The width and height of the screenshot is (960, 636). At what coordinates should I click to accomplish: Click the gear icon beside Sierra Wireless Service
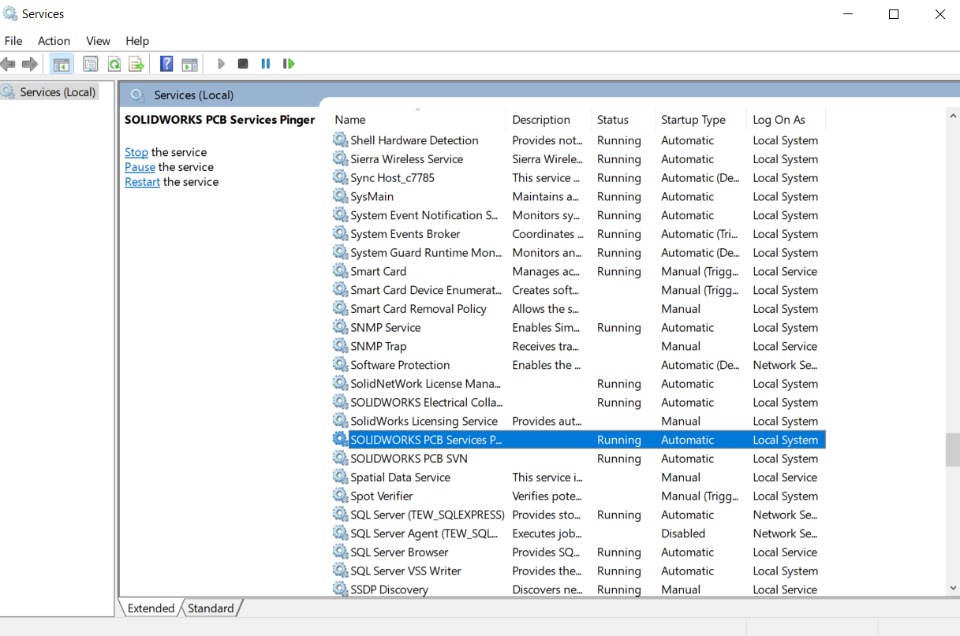(x=340, y=159)
